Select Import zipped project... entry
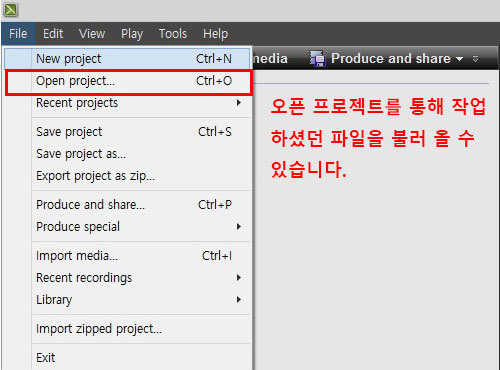This screenshot has height=370, width=500. tap(128, 329)
